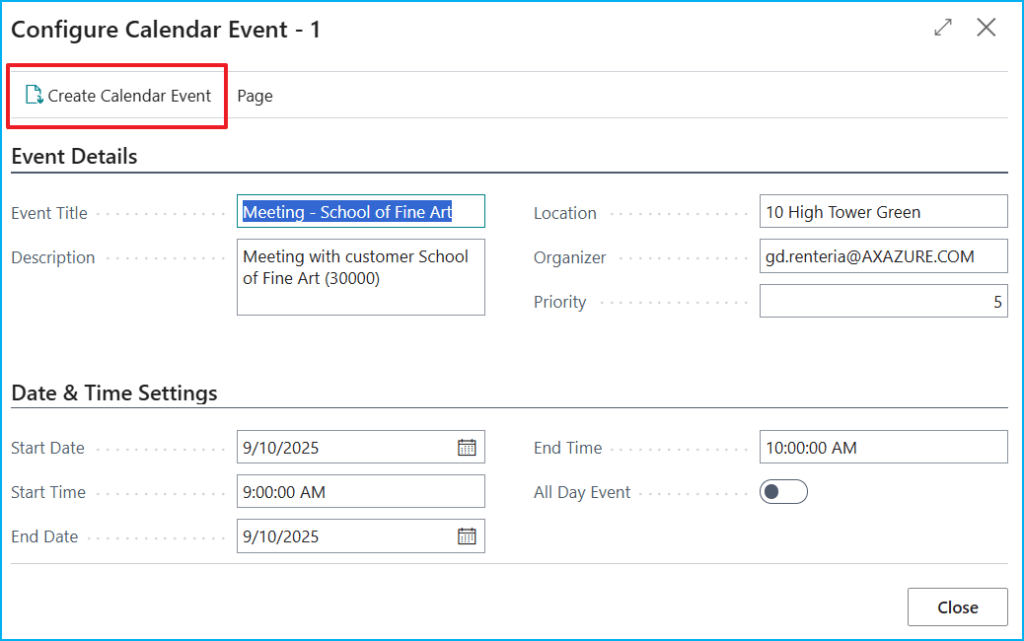Close the dialog using the X icon
This screenshot has width=1024, height=641.
[986, 28]
